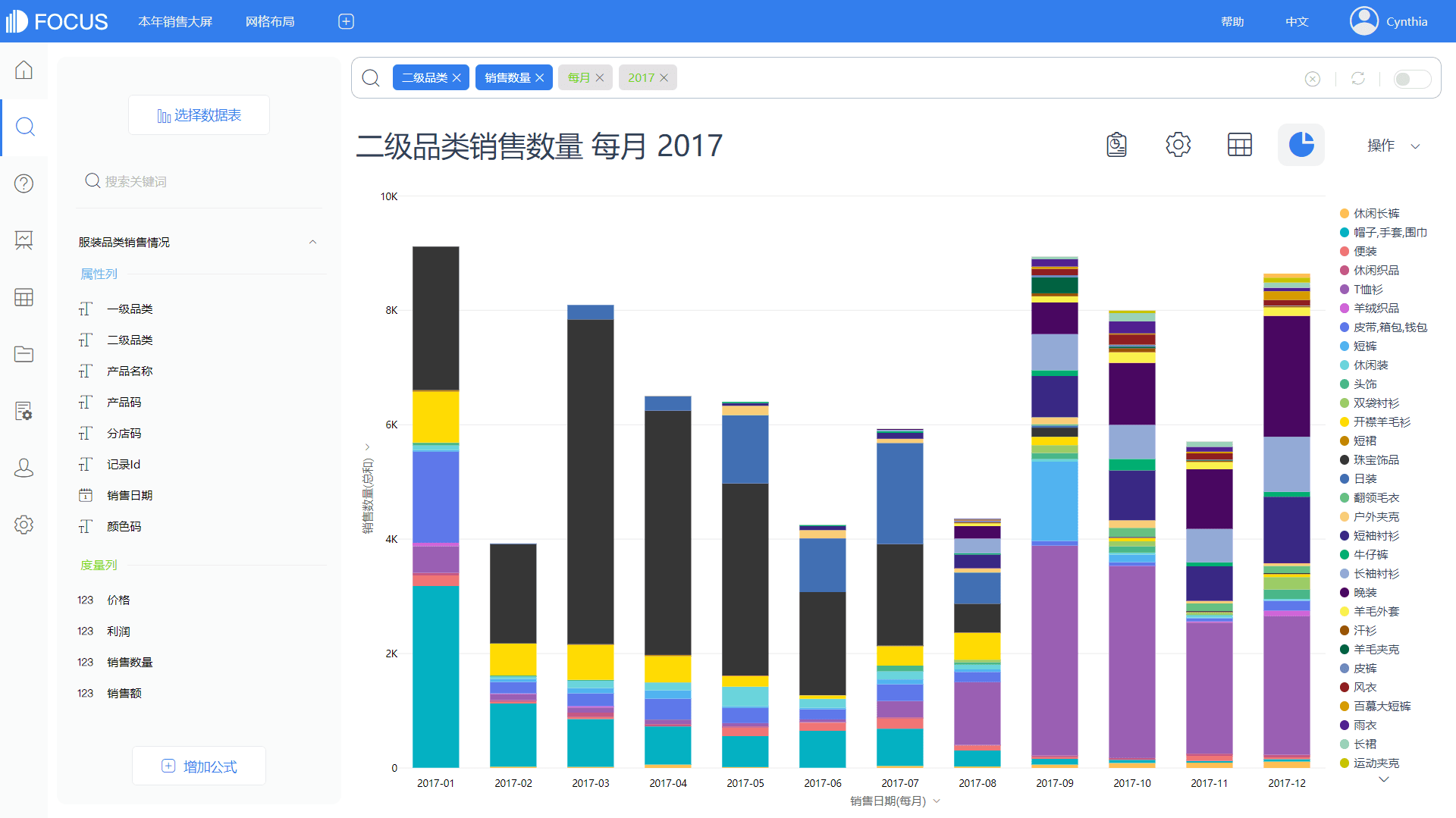Toggle 珠宝饰品 legend series
Screen dimensions: 1456x818
pyautogui.click(x=1370, y=460)
